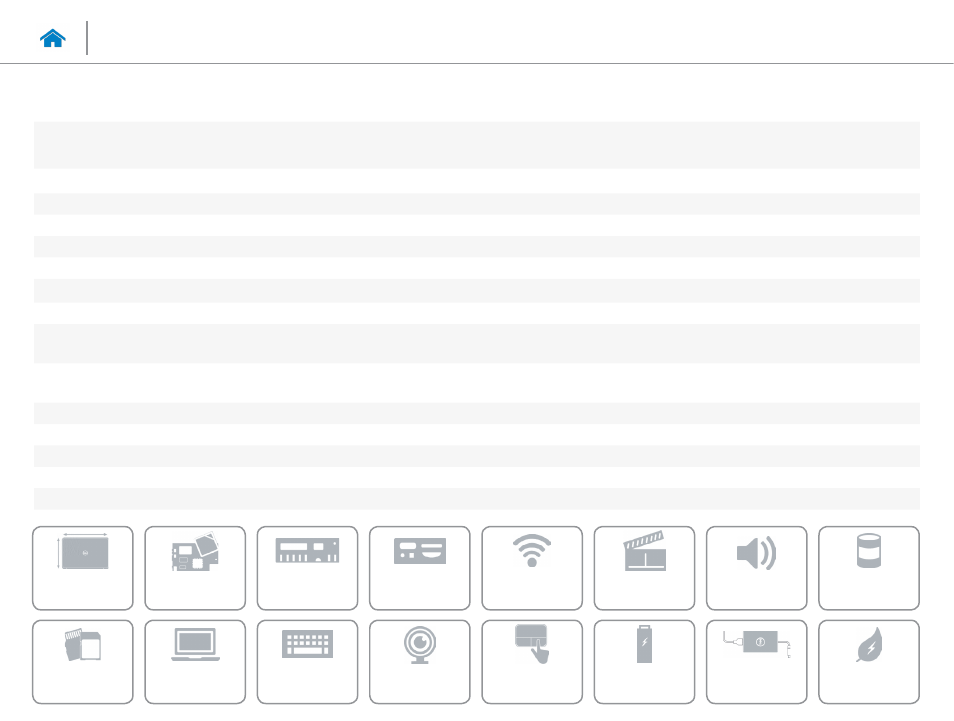Image resolution: width=954 pixels, height=721 pixels.
Task: Open the webcam camera icon tile
Action: click(420, 662)
